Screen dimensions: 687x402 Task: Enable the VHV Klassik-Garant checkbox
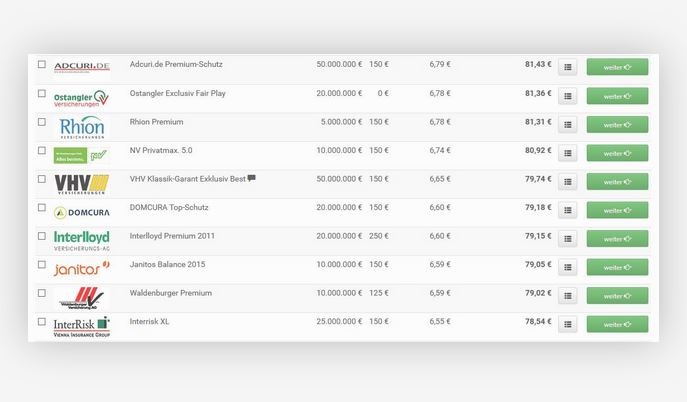[42, 179]
